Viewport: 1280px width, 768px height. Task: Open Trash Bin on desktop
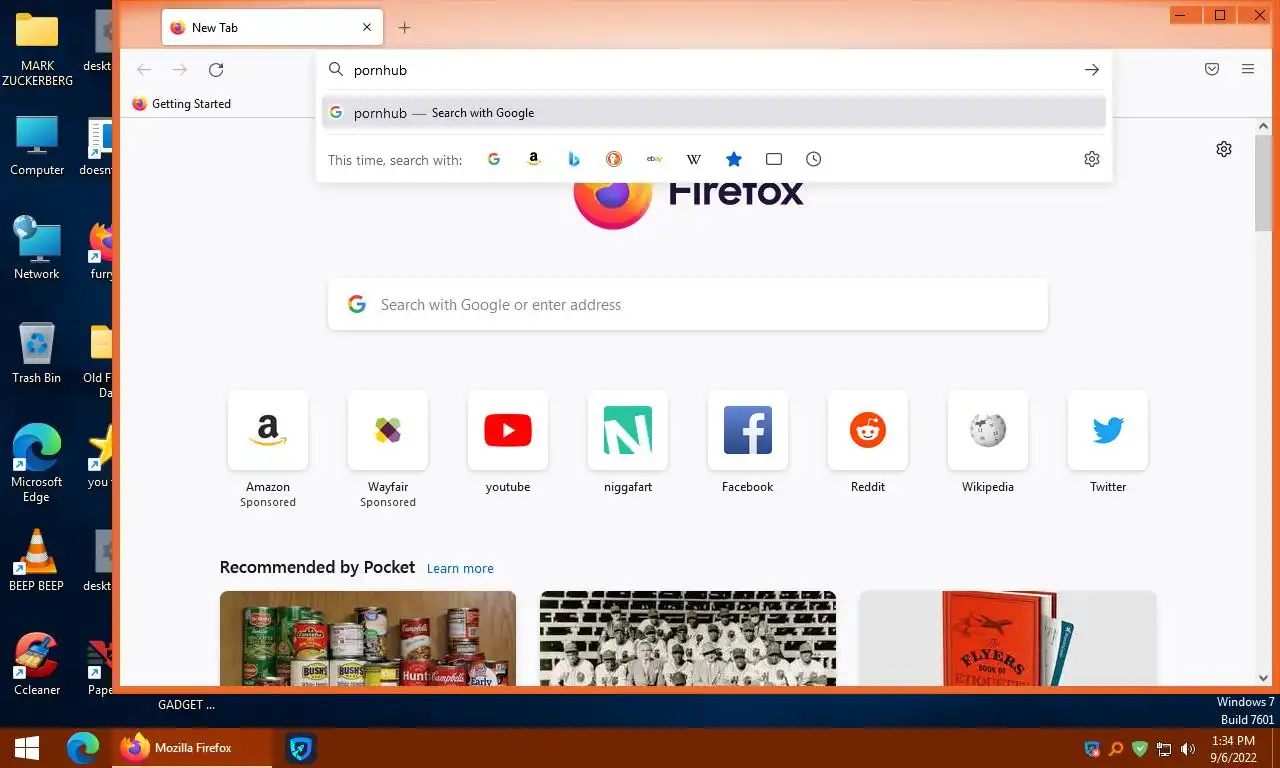tap(37, 353)
